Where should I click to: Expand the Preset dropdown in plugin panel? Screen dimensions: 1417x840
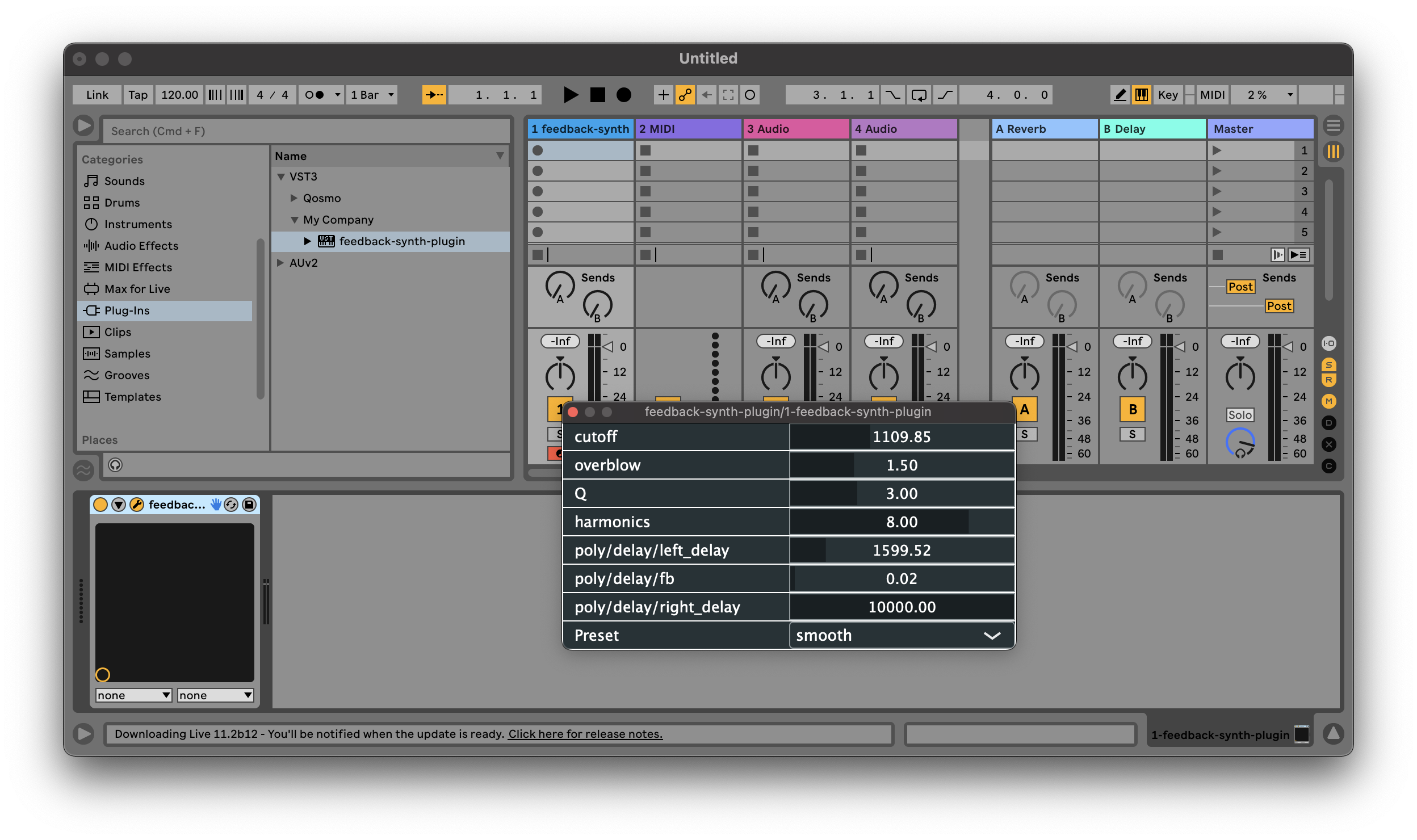(990, 635)
